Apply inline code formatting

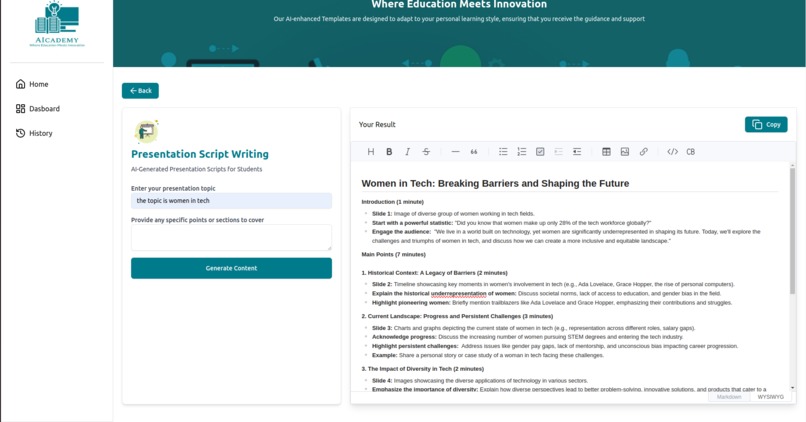[x=672, y=152]
